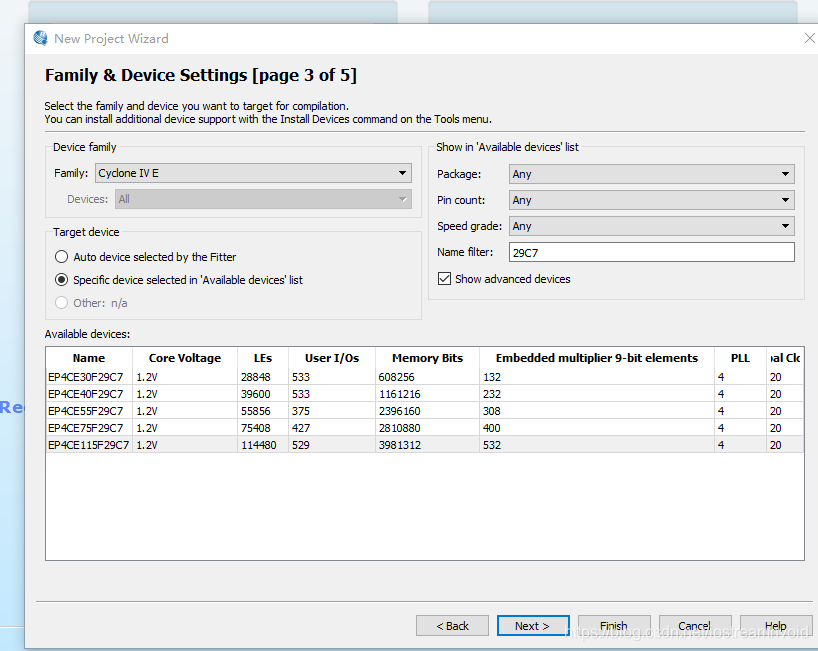The image size is (818, 651).
Task: Click the Cancel button
Action: (x=695, y=626)
